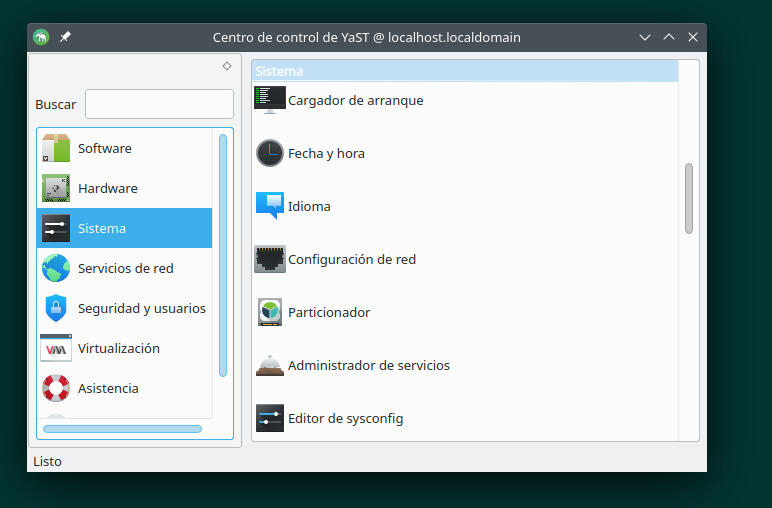The width and height of the screenshot is (772, 508).
Task: Click the Sistema group header in module pane
Action: tap(465, 71)
